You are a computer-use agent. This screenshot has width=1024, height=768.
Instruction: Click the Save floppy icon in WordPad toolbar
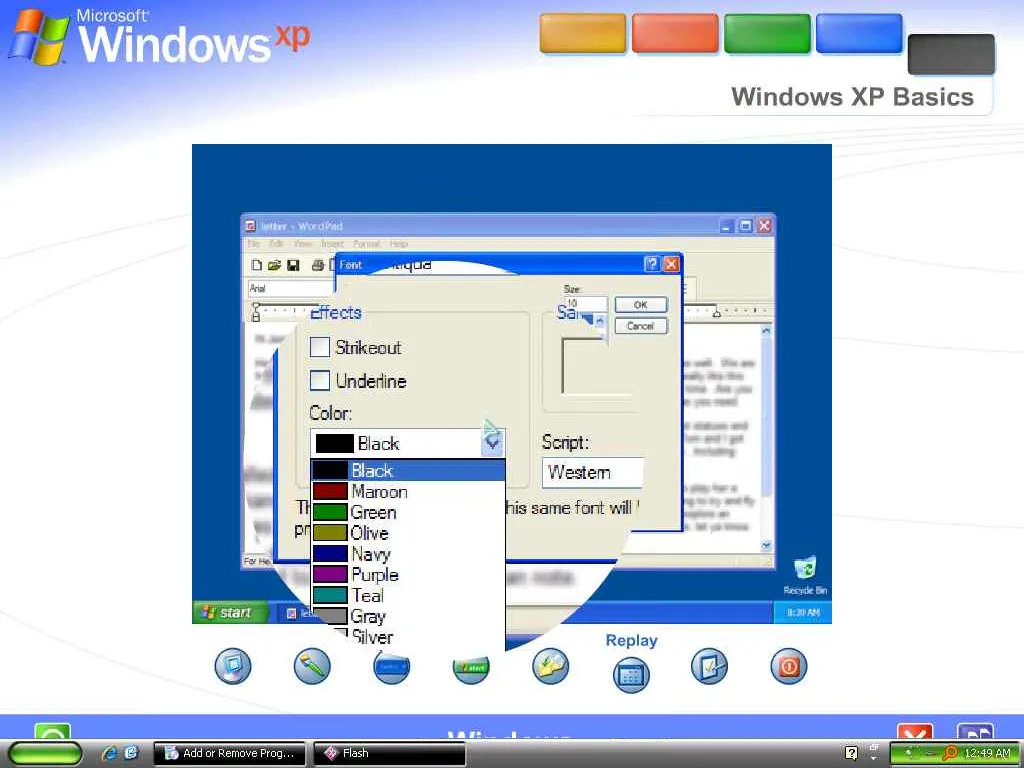pos(293,264)
